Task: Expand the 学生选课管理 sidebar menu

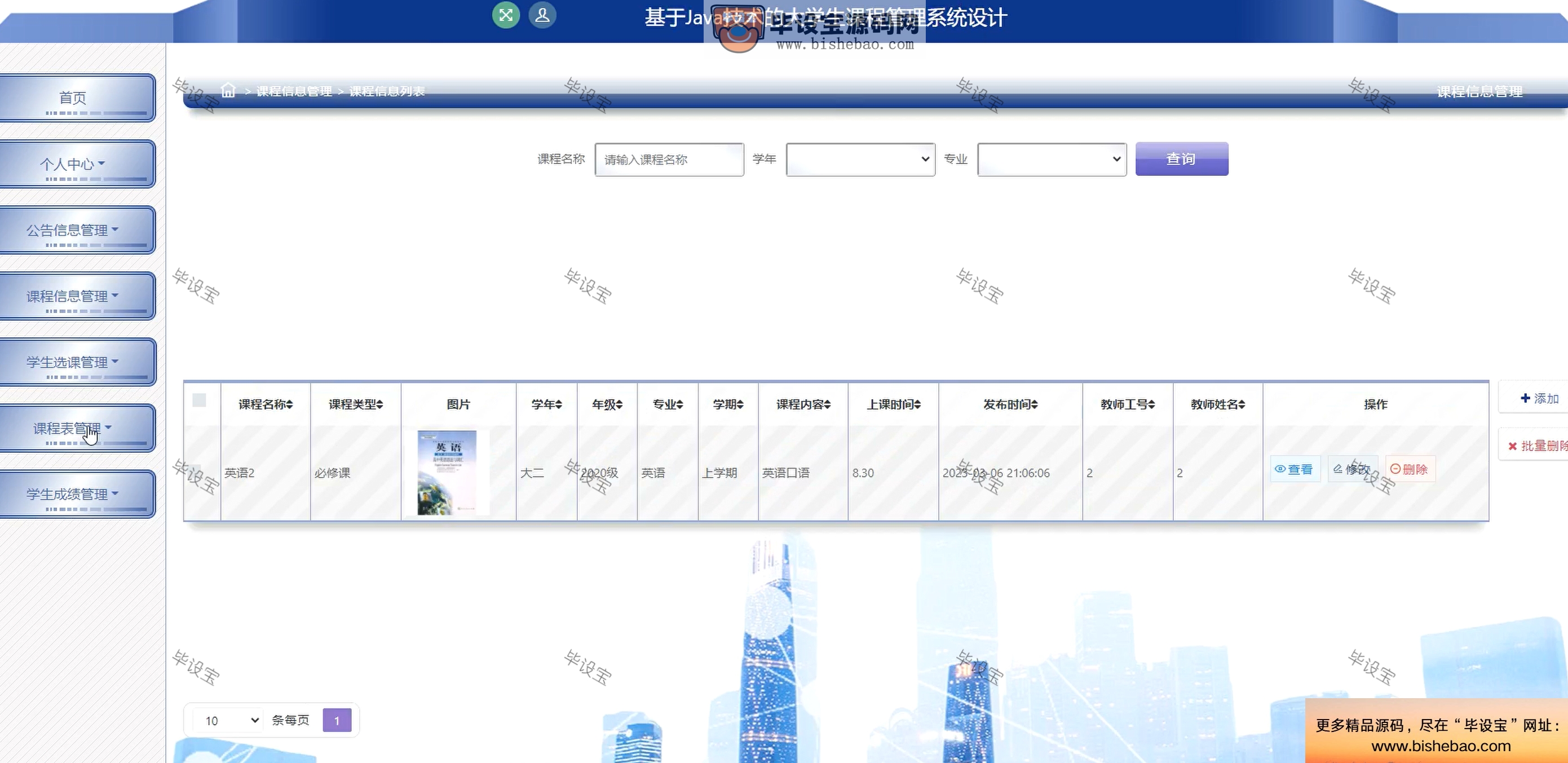Action: [77, 362]
